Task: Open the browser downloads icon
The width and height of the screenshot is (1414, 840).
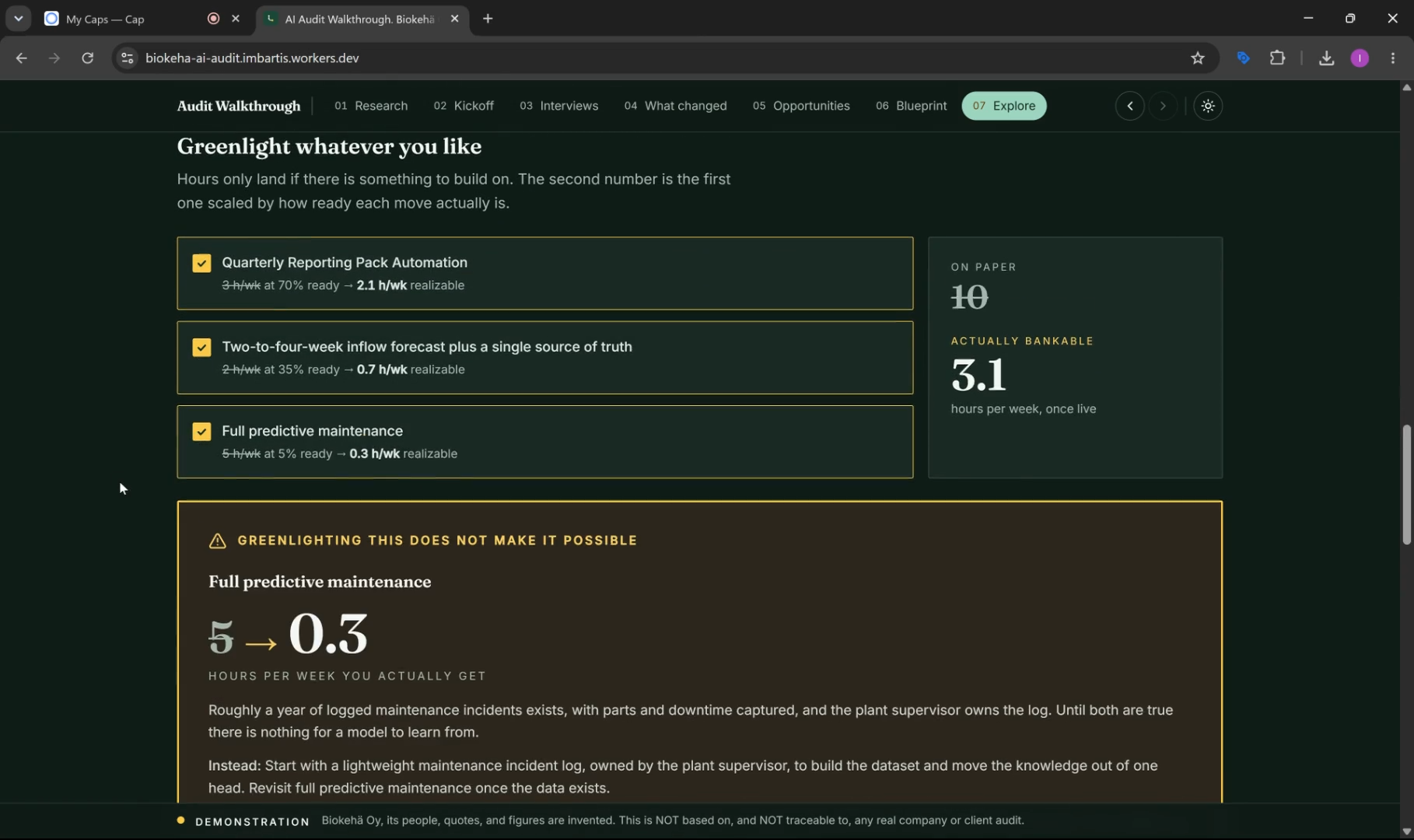Action: [1326, 58]
